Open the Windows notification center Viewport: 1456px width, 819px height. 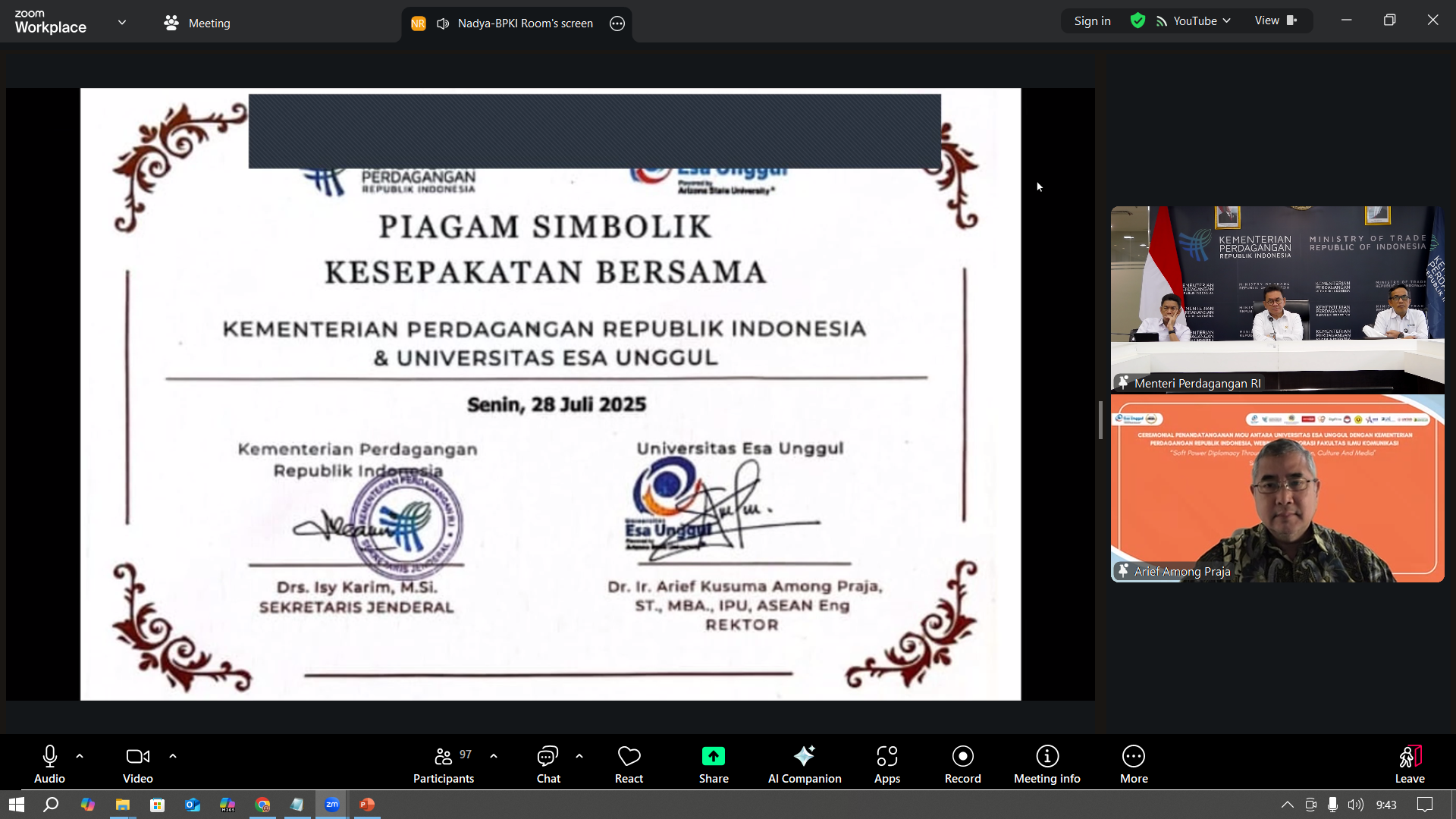[x=1425, y=805]
